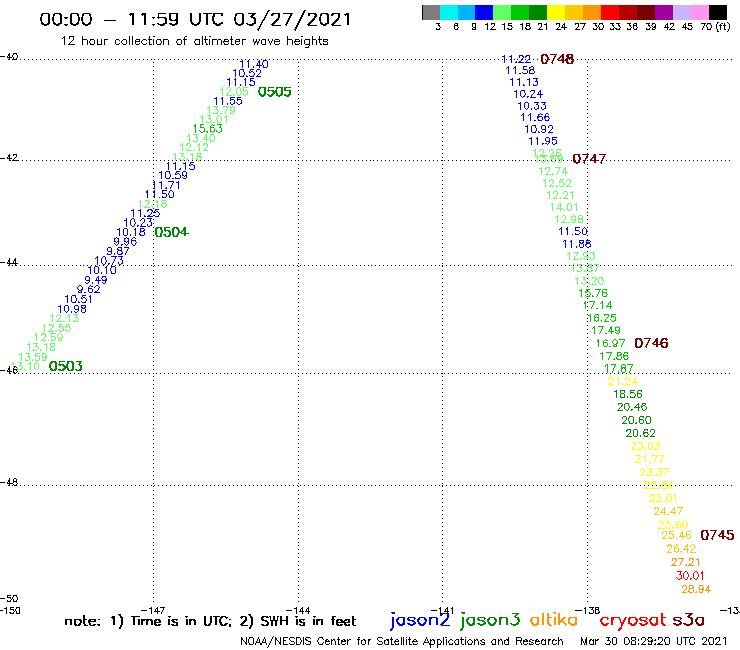Click the 18.56 wave height reading
740x650 pixels.
coord(628,394)
